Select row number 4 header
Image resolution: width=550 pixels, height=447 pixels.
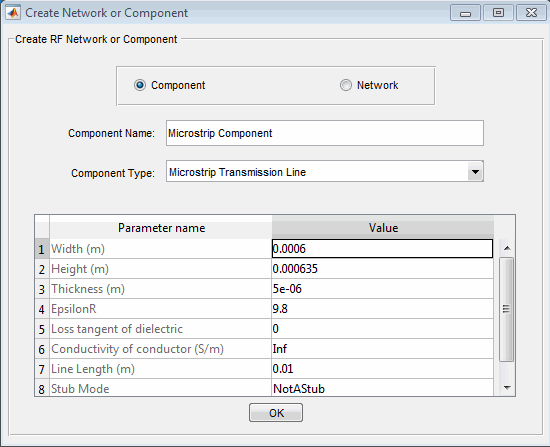pos(42,309)
